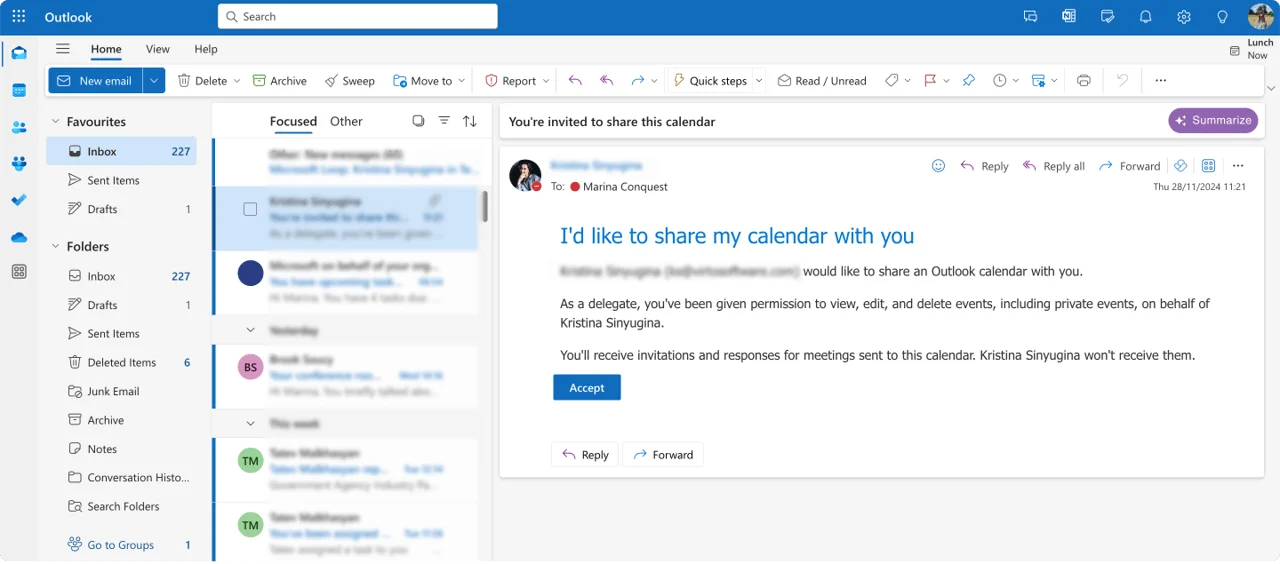1280x564 pixels.
Task: Click the Archive toolbar button
Action: [279, 81]
